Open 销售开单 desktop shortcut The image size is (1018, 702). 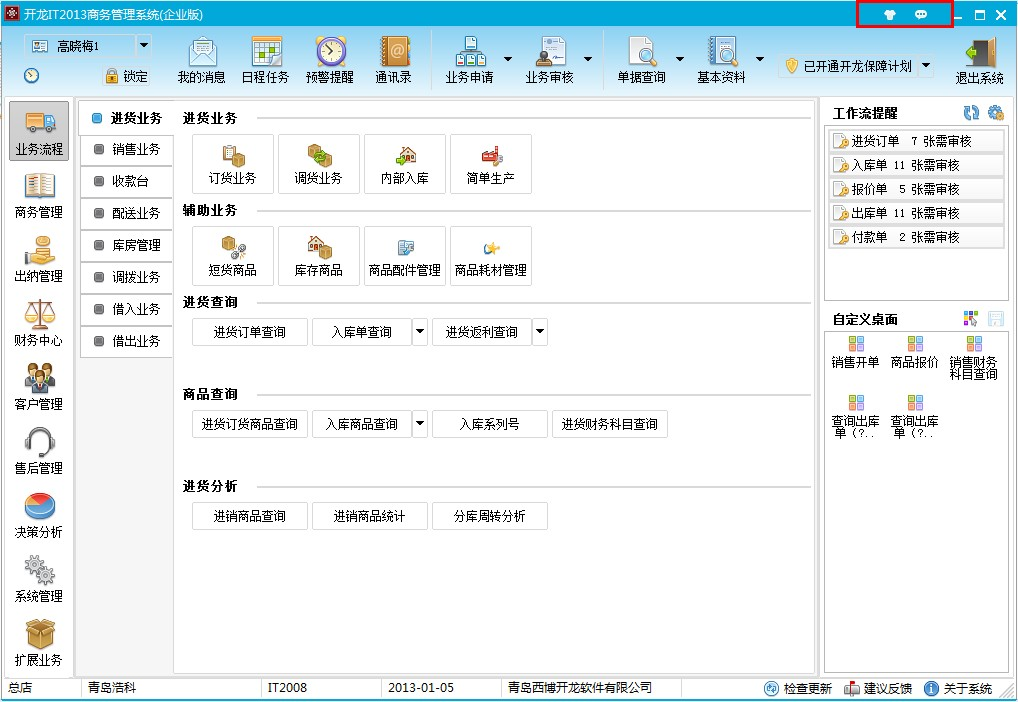[856, 353]
